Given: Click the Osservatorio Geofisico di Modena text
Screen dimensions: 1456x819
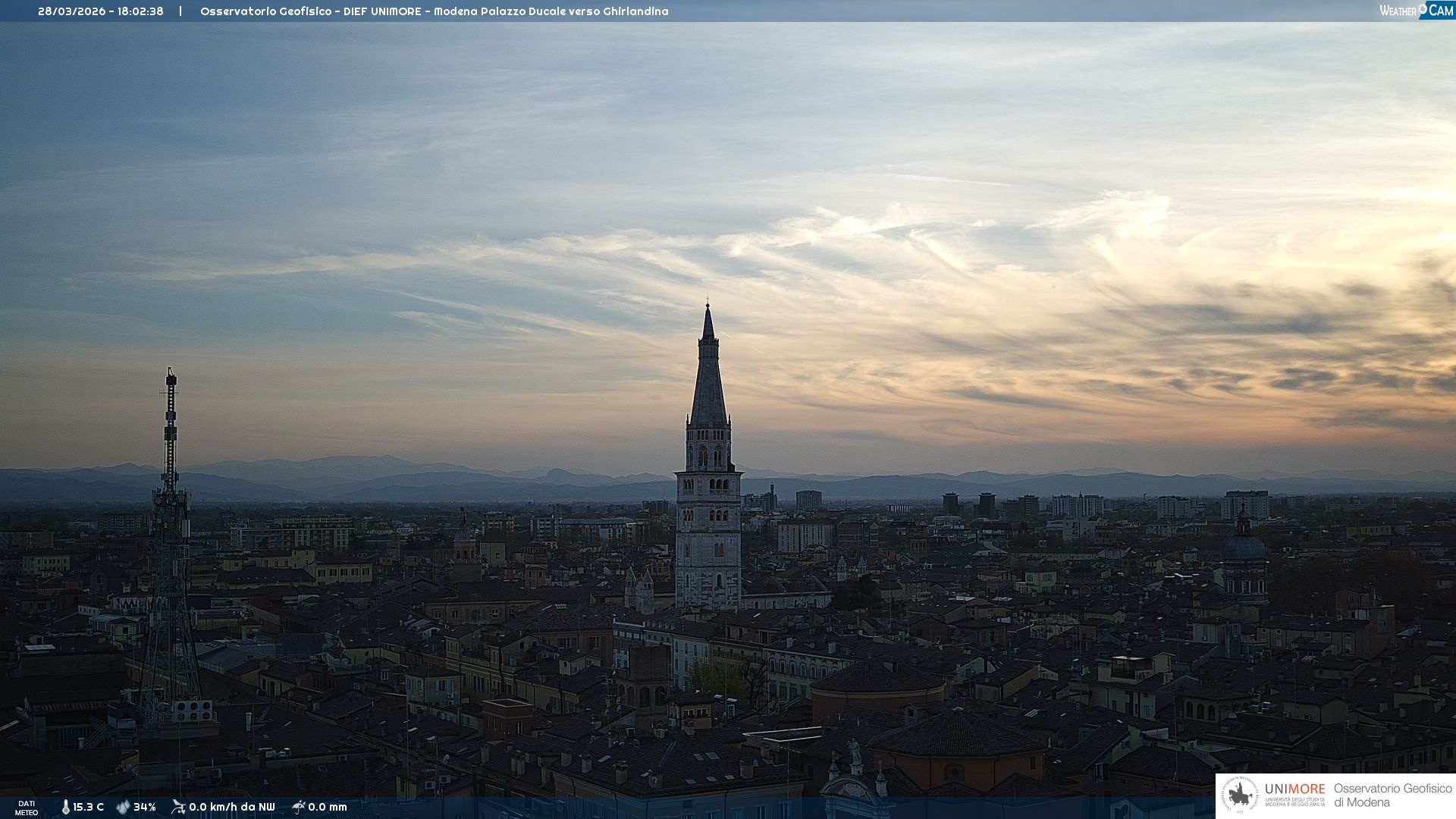Looking at the screenshot, I should click(1392, 795).
